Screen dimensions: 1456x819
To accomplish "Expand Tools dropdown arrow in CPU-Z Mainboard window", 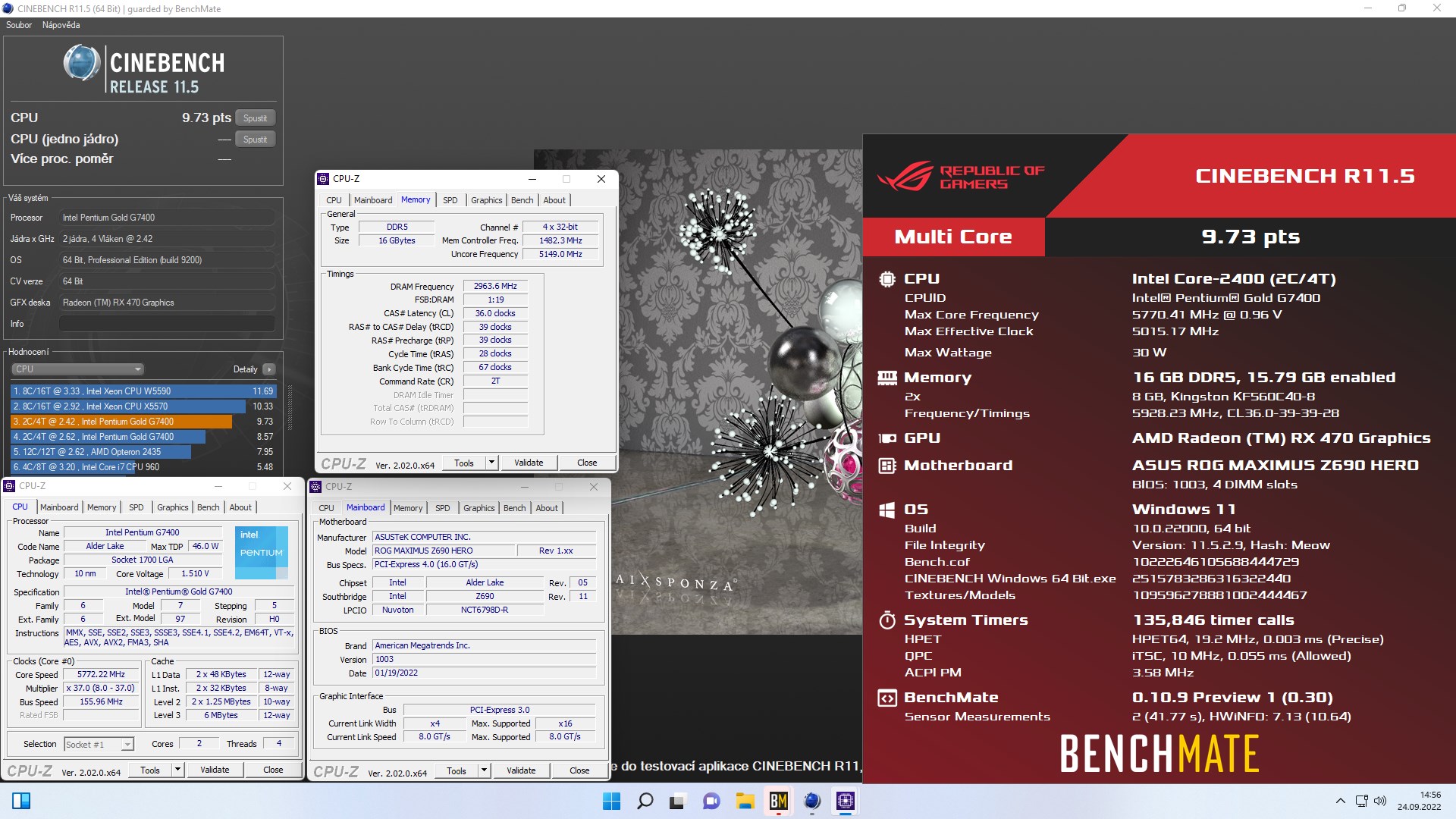I will tap(484, 770).
